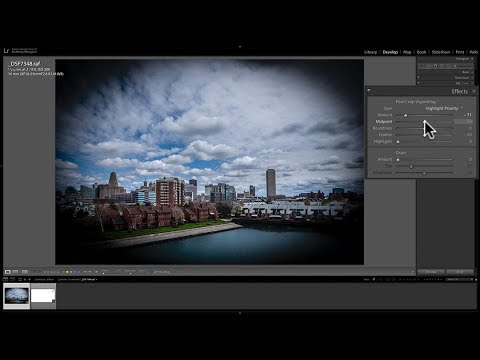Screen dimensions: 480x360
Task: Click the vignette Highlights slider handle
Action: click(x=397, y=142)
